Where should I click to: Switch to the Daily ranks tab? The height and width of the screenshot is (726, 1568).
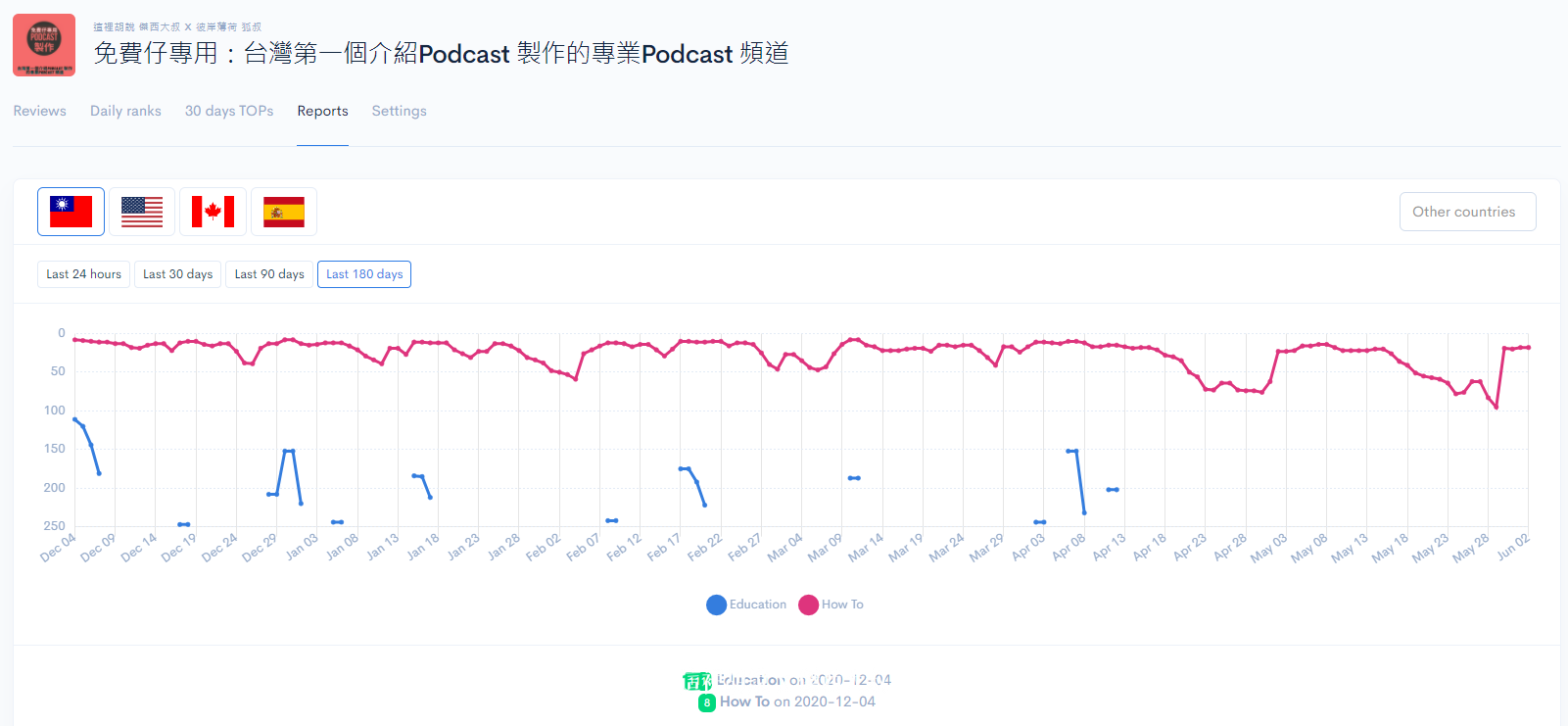(125, 111)
